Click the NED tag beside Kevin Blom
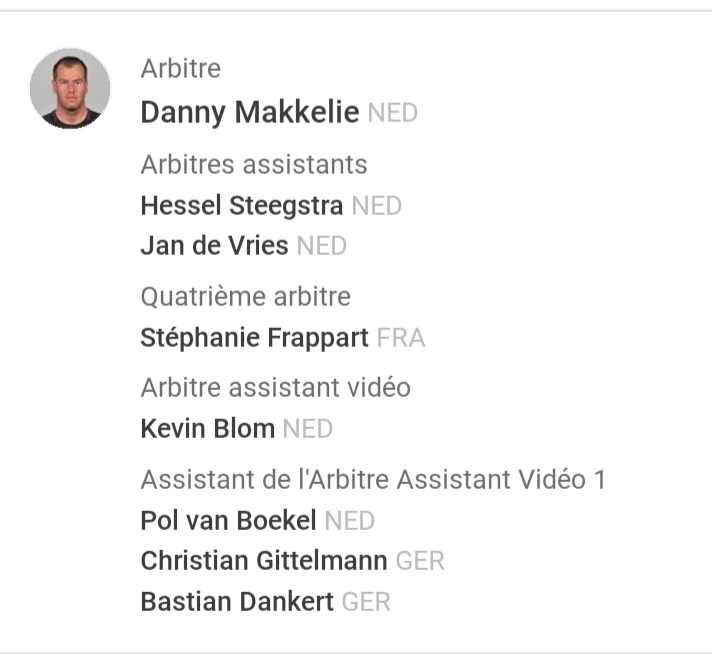 coord(307,431)
